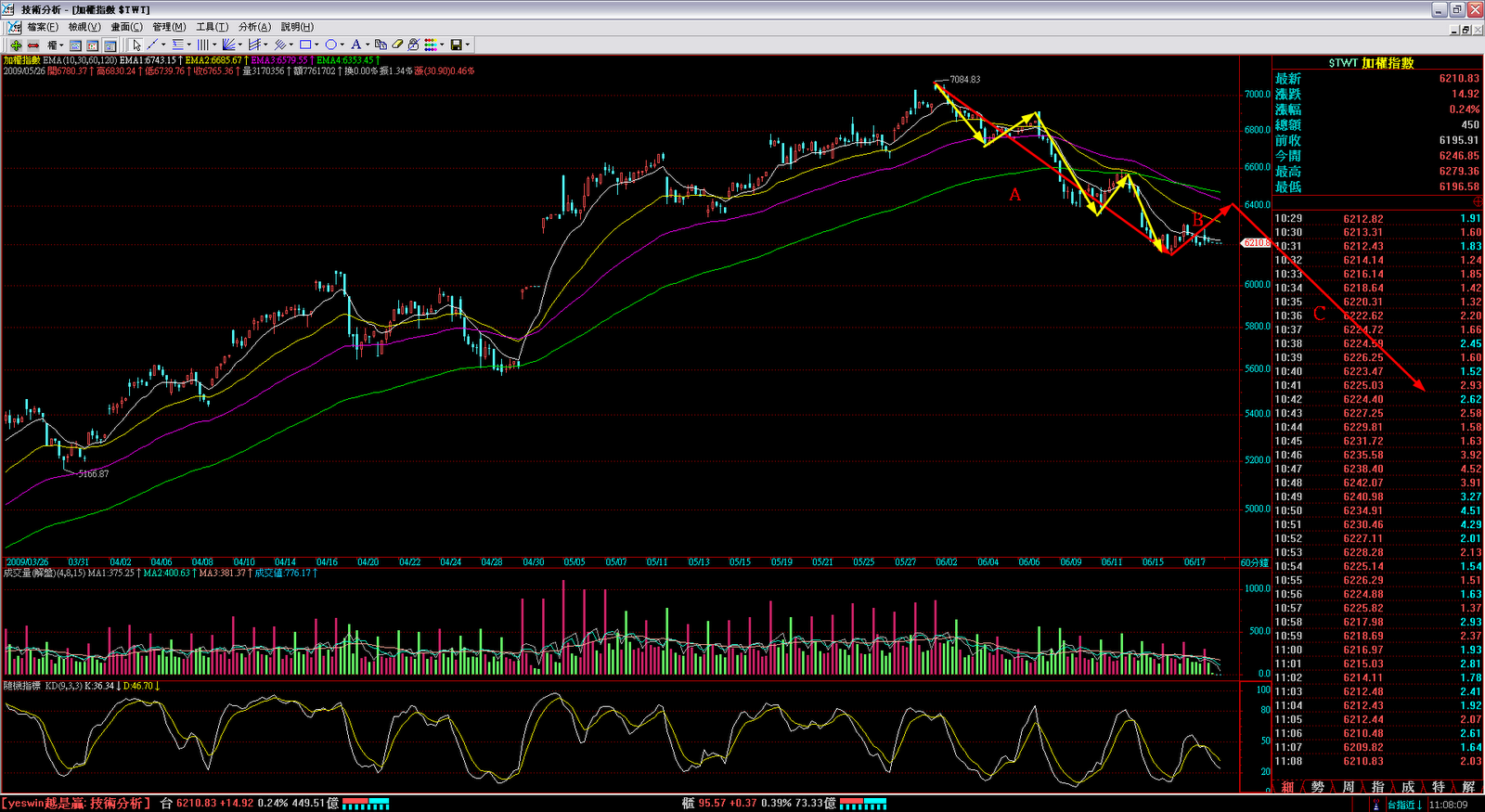Expand the trend line tool options arrow
Image resolution: width=1485 pixels, height=812 pixels.
tap(163, 45)
